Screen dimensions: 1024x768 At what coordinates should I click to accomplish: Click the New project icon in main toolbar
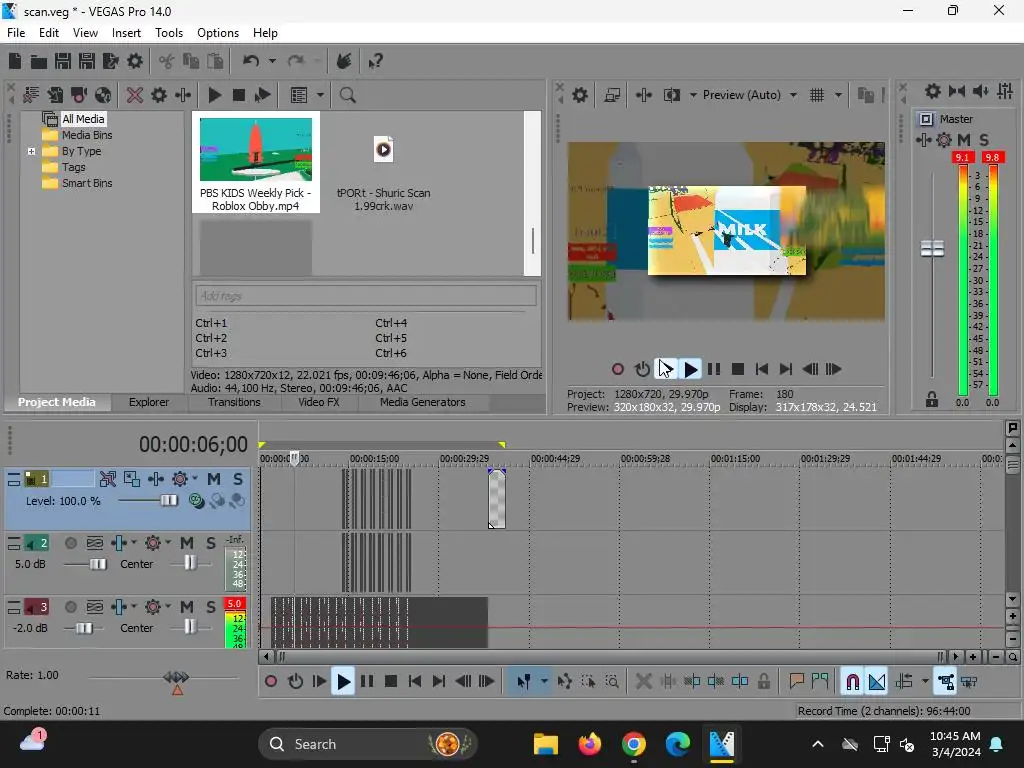[15, 61]
